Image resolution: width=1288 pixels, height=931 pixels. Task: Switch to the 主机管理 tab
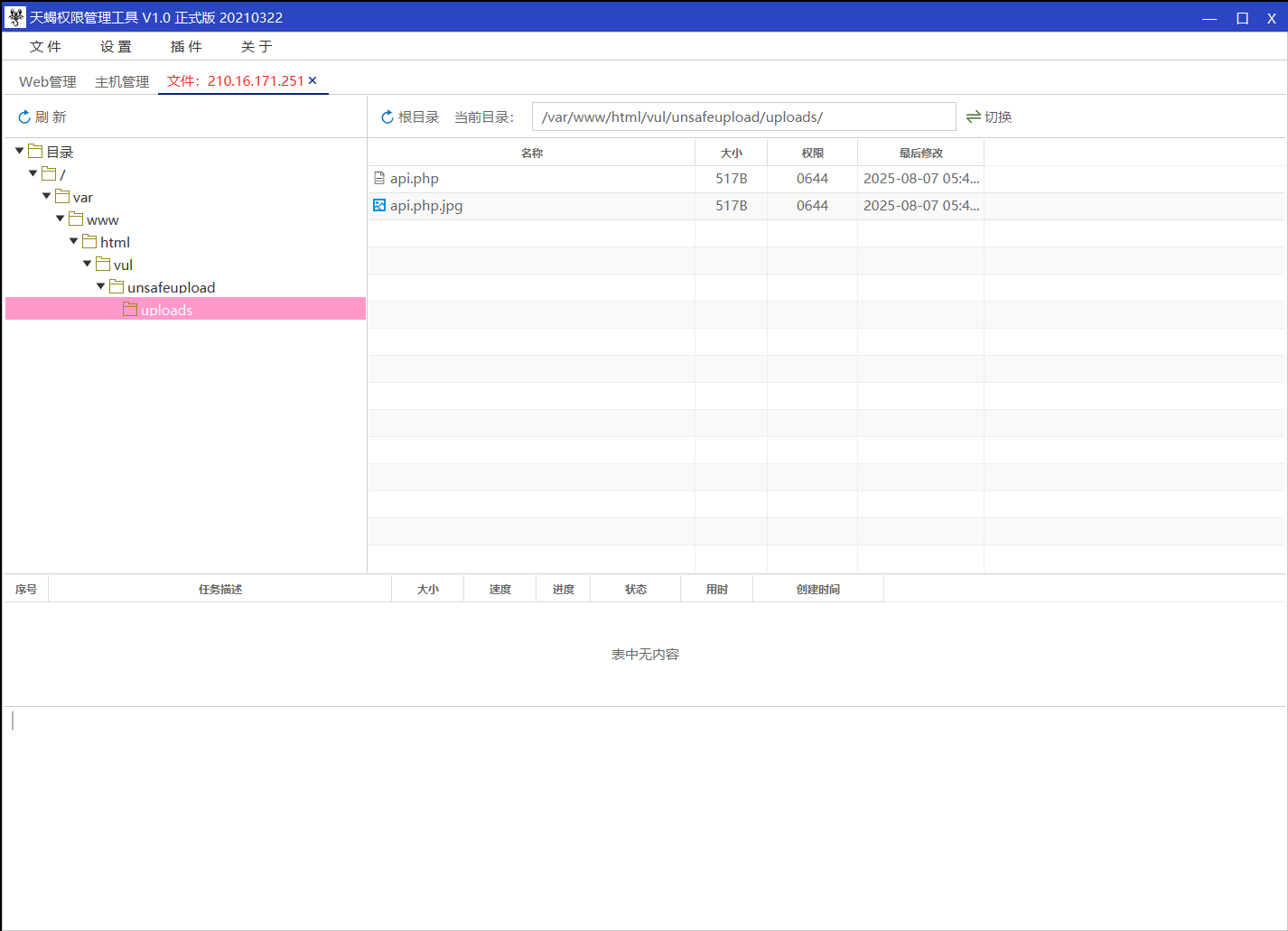[x=121, y=80]
